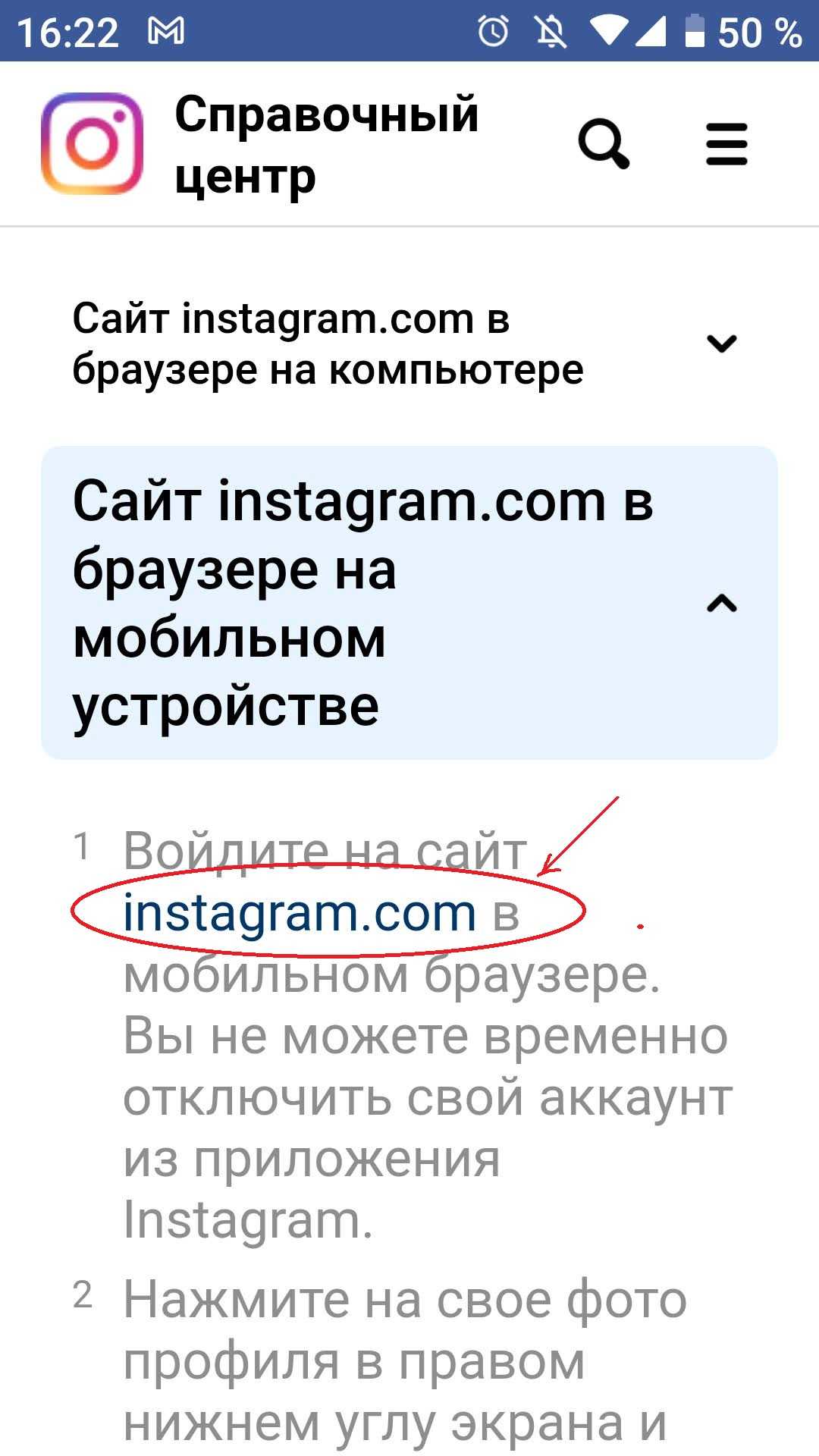Tap the Gmail notification icon in status bar
The height and width of the screenshot is (1456, 819).
[x=166, y=31]
